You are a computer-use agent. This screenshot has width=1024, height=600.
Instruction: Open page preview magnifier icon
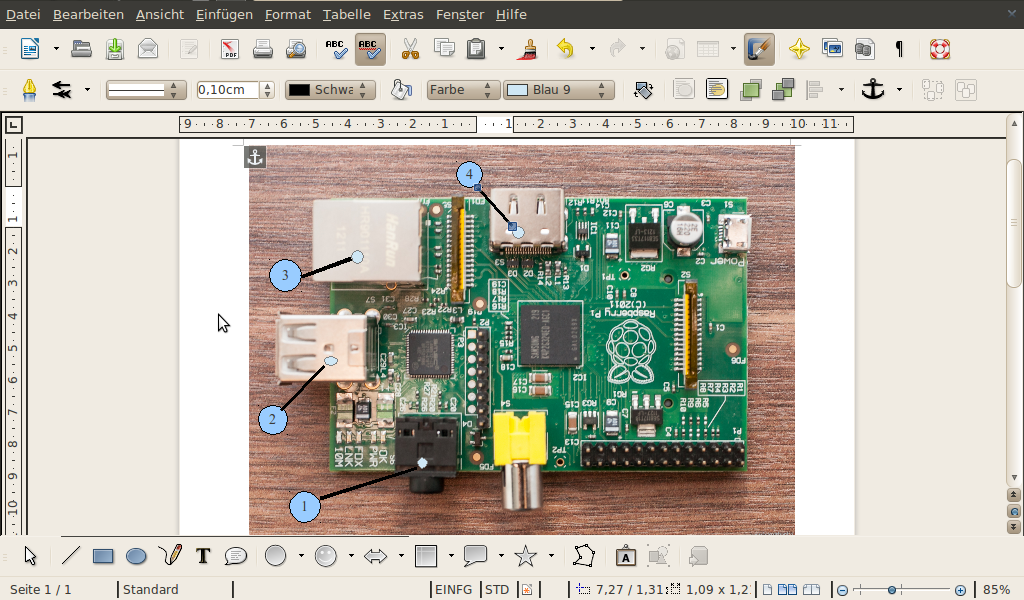(296, 49)
